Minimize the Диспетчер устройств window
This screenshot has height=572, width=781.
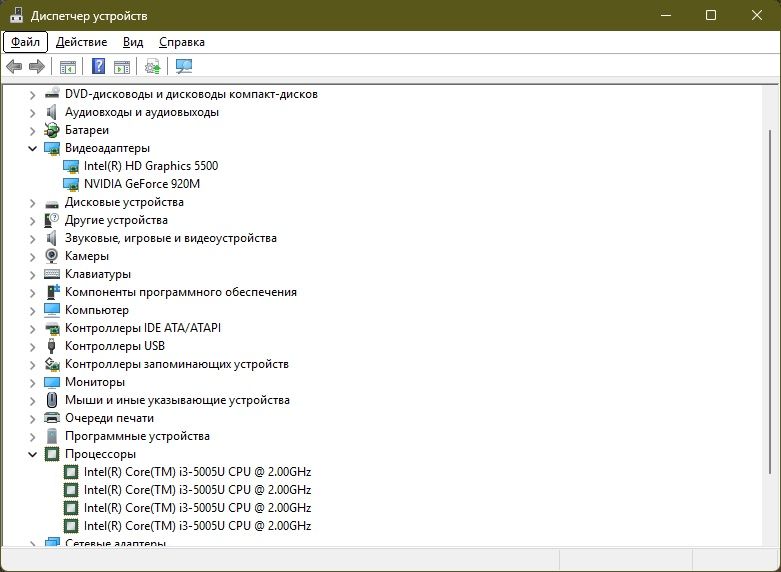665,15
